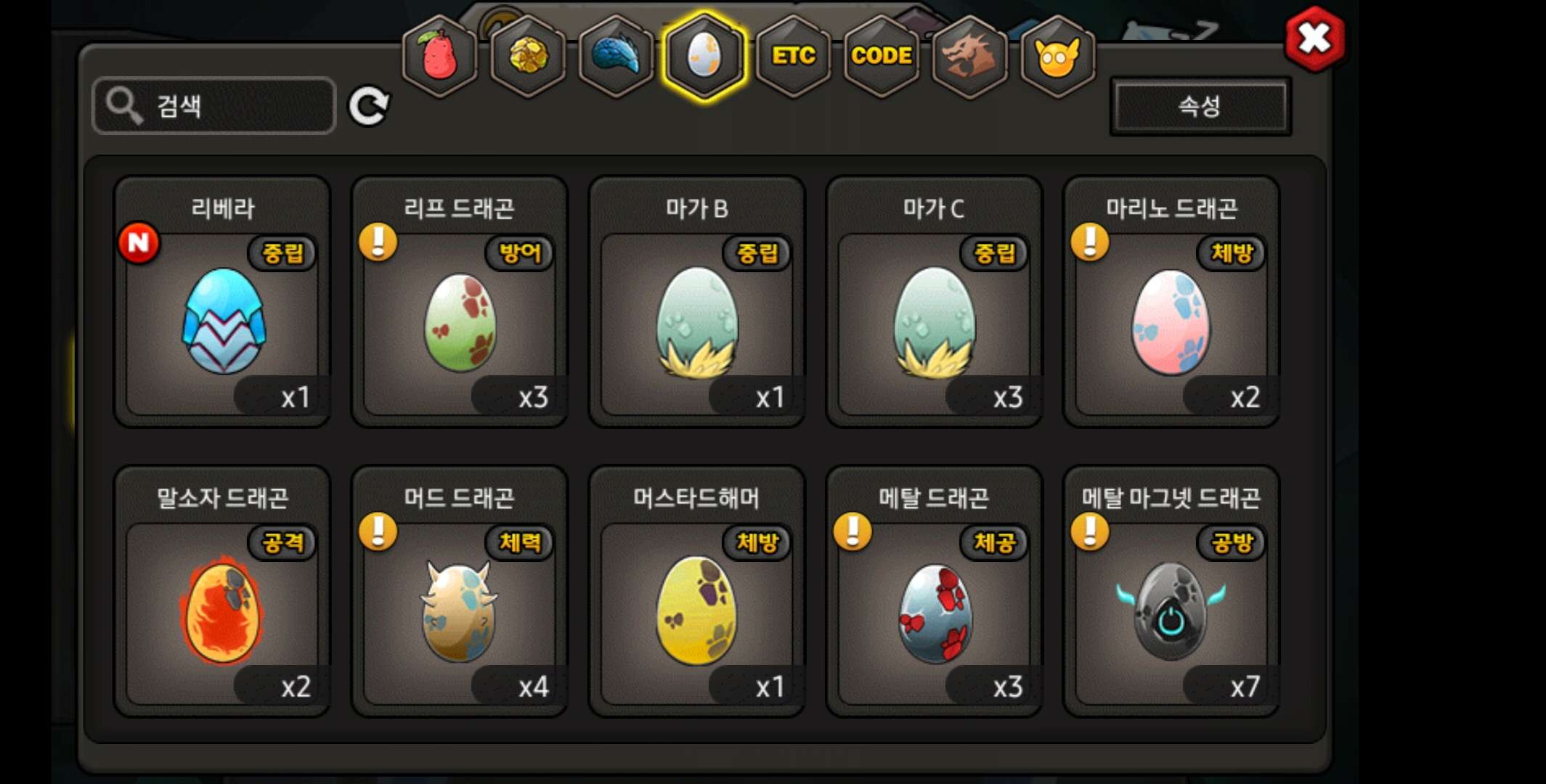Tap the alert badge on 마리노 드래곤
Image resolution: width=1546 pixels, height=784 pixels.
[1090, 242]
